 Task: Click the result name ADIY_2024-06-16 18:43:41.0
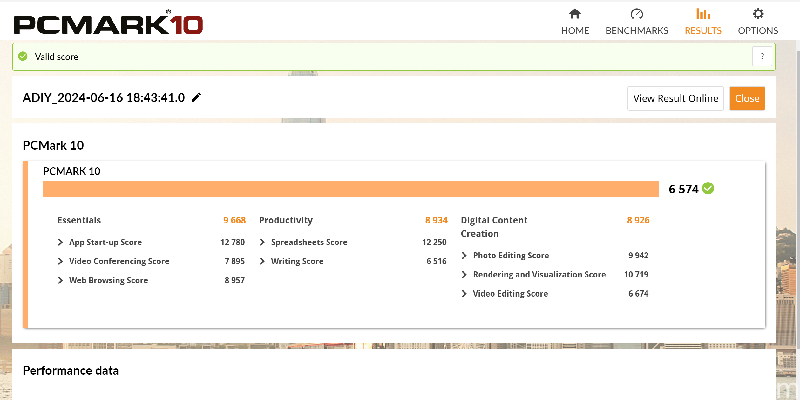click(x=104, y=97)
